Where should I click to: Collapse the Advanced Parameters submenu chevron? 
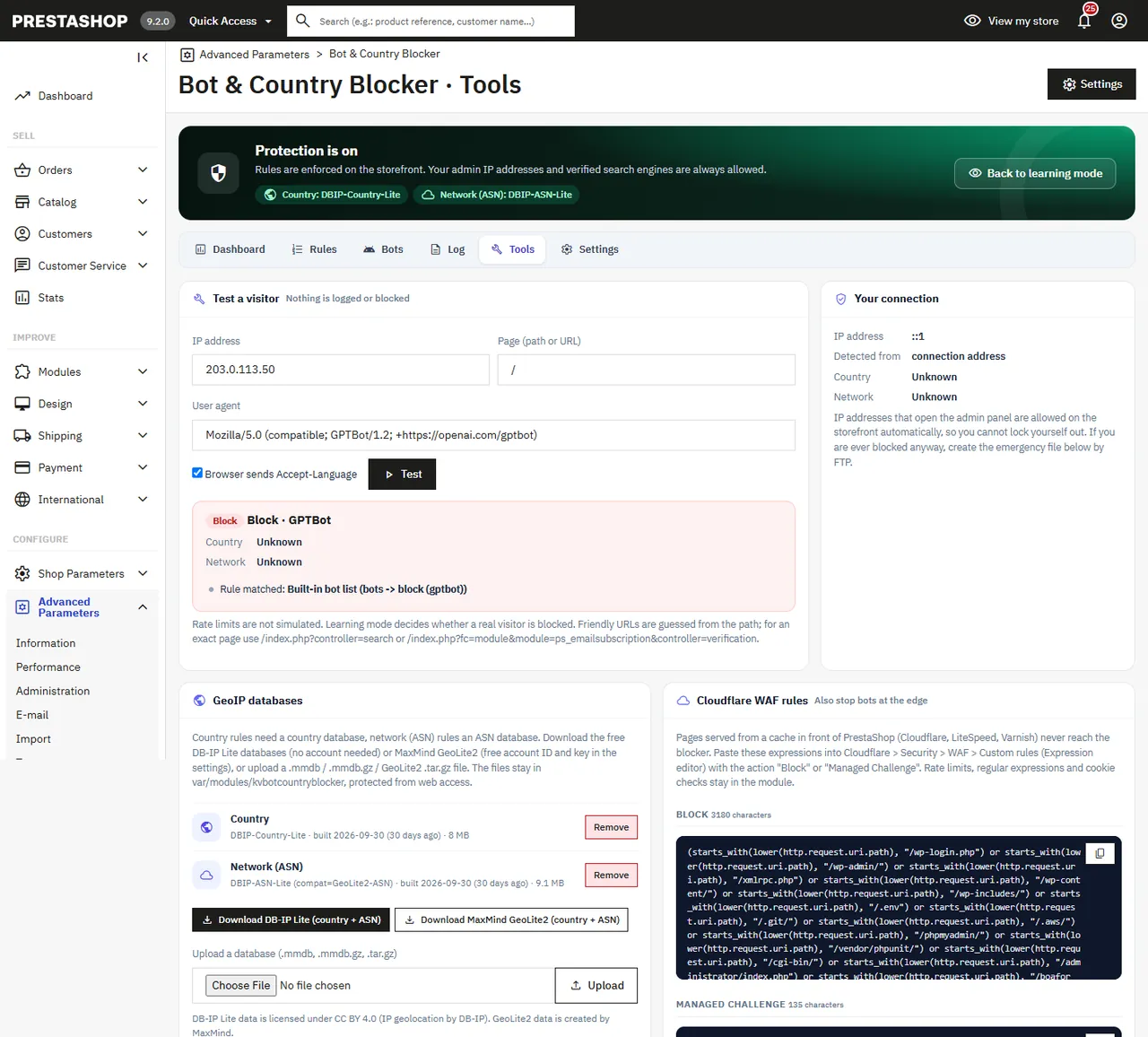[x=143, y=607]
